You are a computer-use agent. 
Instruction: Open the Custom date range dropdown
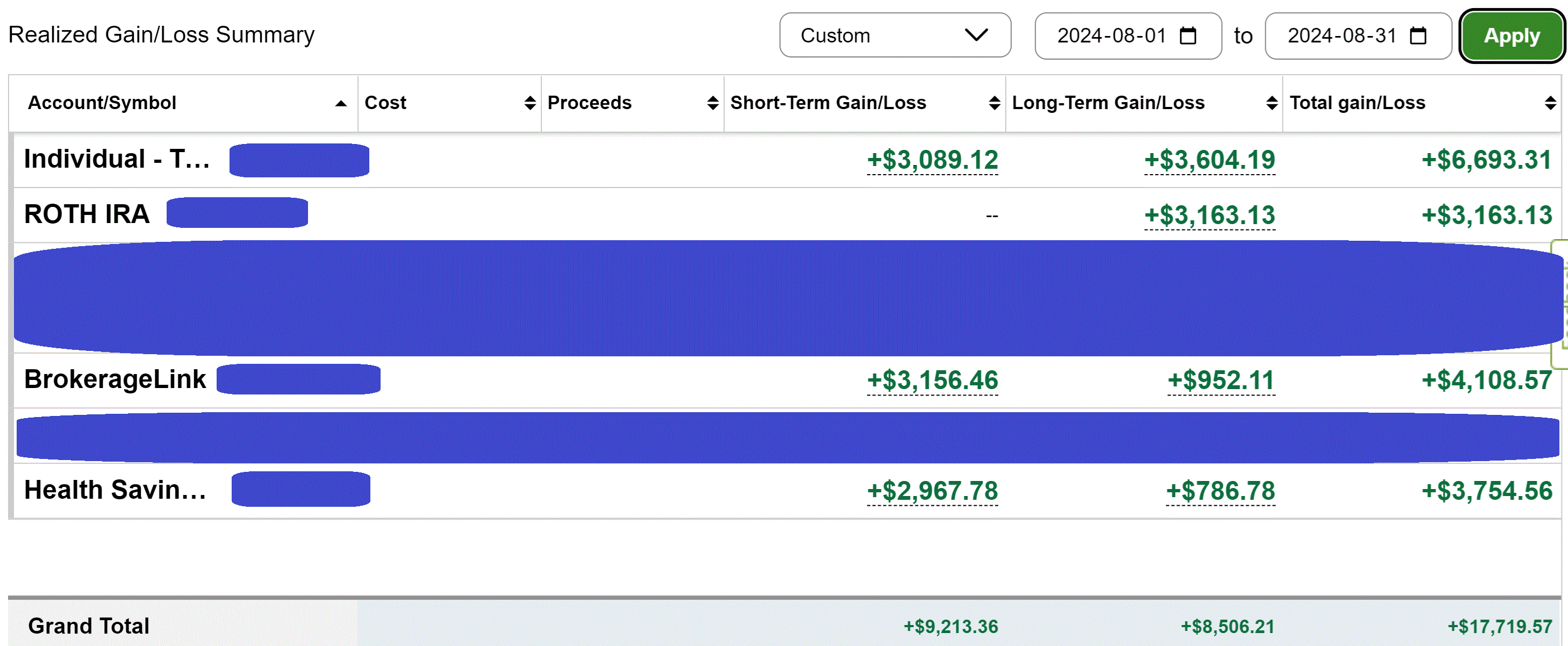895,35
